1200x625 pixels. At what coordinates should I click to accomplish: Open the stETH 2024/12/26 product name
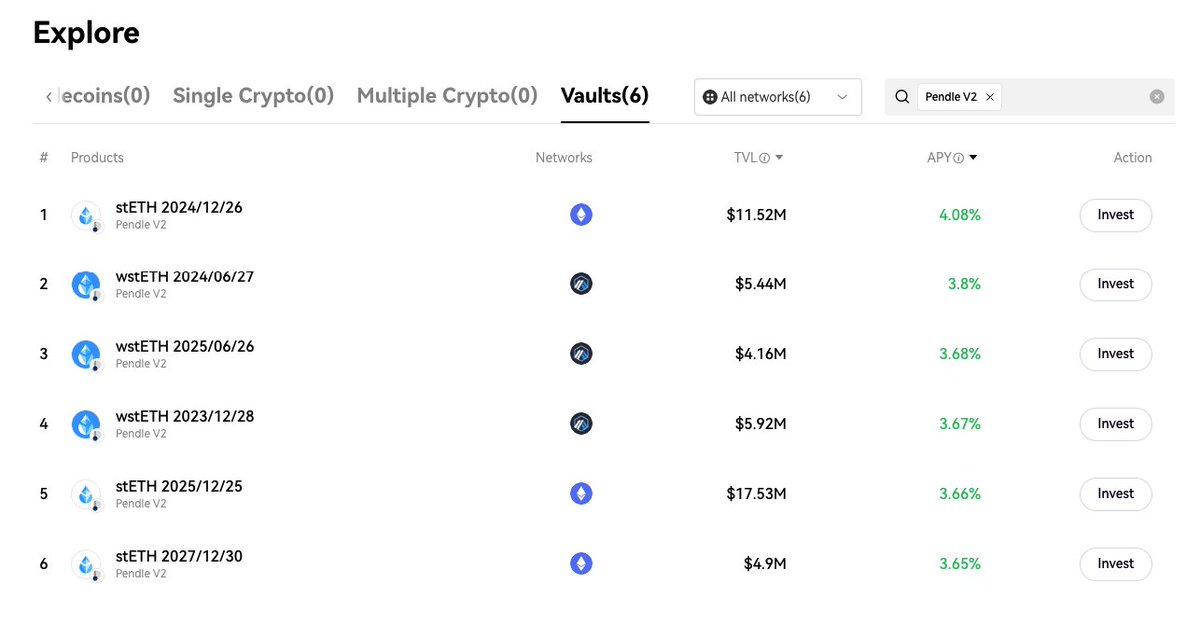179,208
